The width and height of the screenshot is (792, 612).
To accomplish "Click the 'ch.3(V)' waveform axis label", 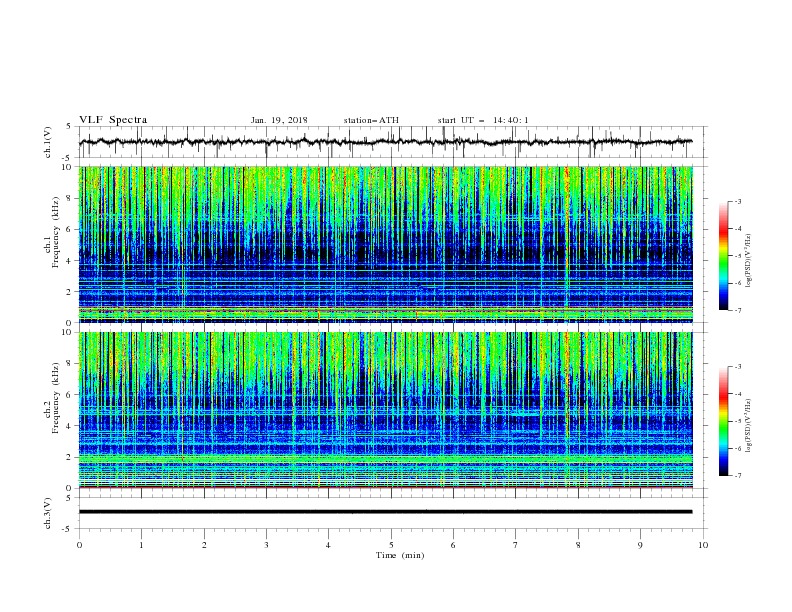I will 48,513.
